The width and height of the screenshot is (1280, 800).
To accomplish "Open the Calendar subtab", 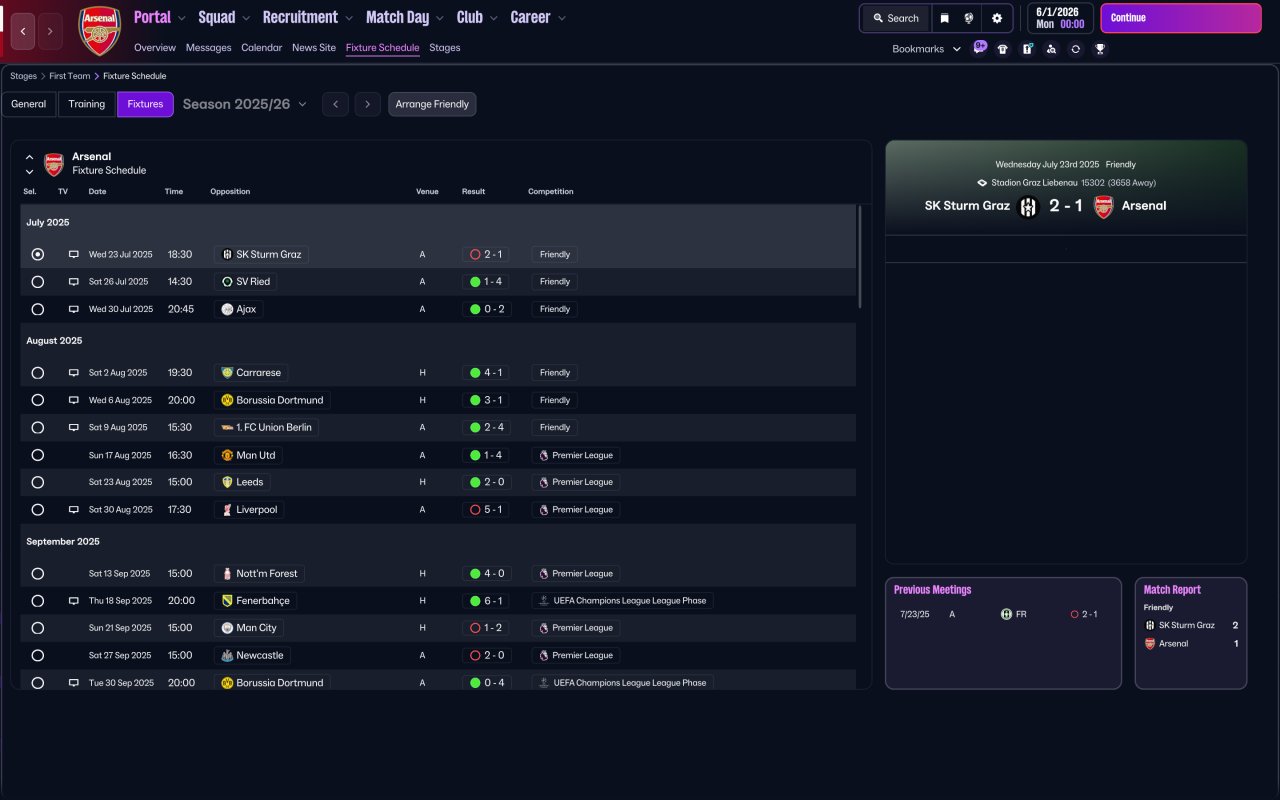I will pos(261,47).
